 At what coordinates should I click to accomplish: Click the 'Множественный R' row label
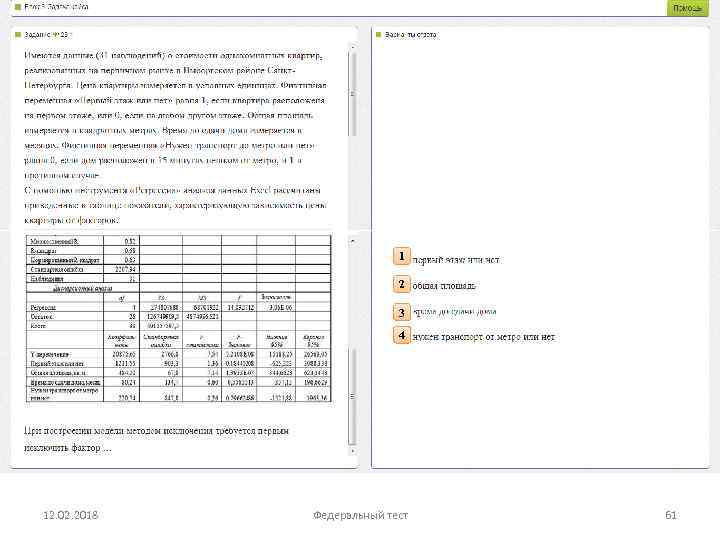click(54, 241)
